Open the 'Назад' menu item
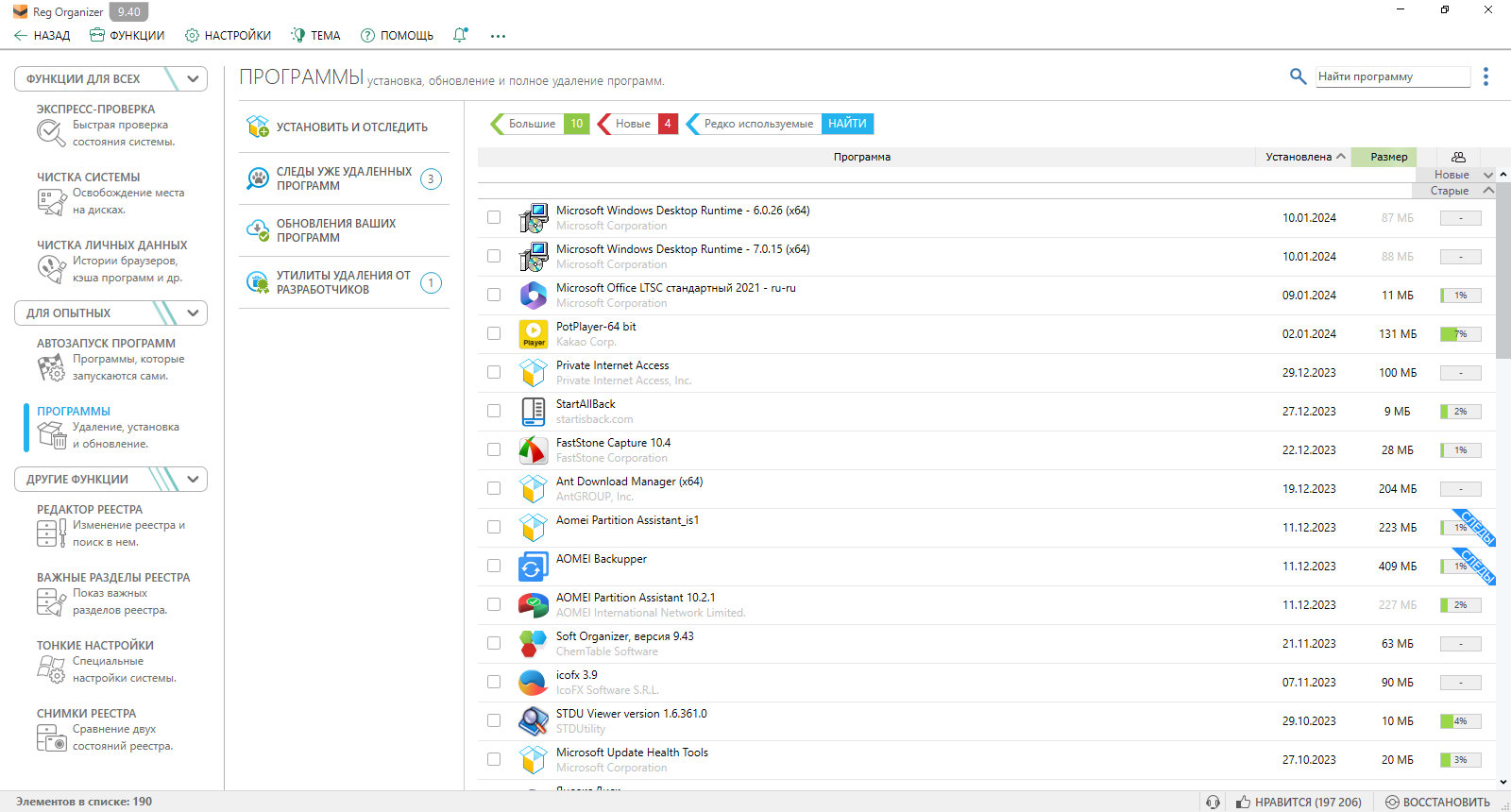The height and width of the screenshot is (812, 1511). pyautogui.click(x=42, y=36)
